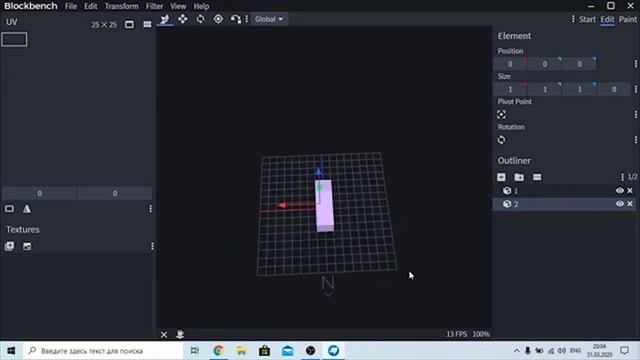Click the Position Y field
The width and height of the screenshot is (640, 360).
545,64
